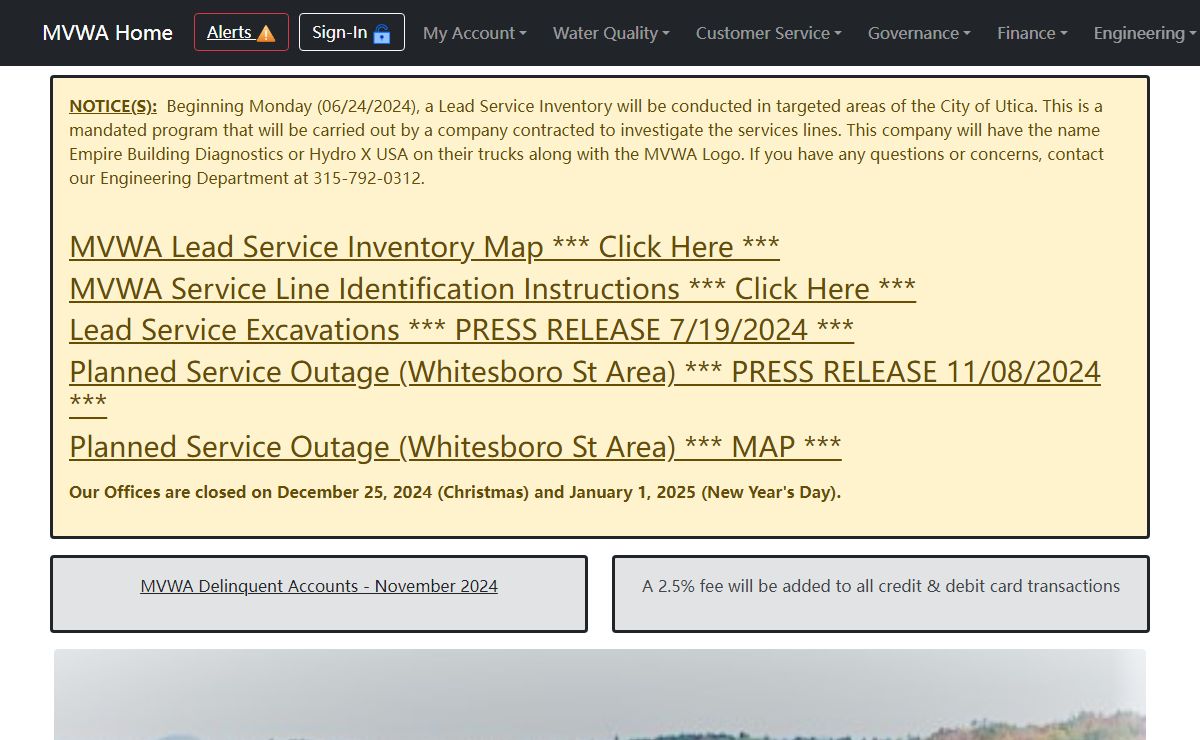
Task: Click the offices closed holiday notice text
Action: tap(455, 492)
